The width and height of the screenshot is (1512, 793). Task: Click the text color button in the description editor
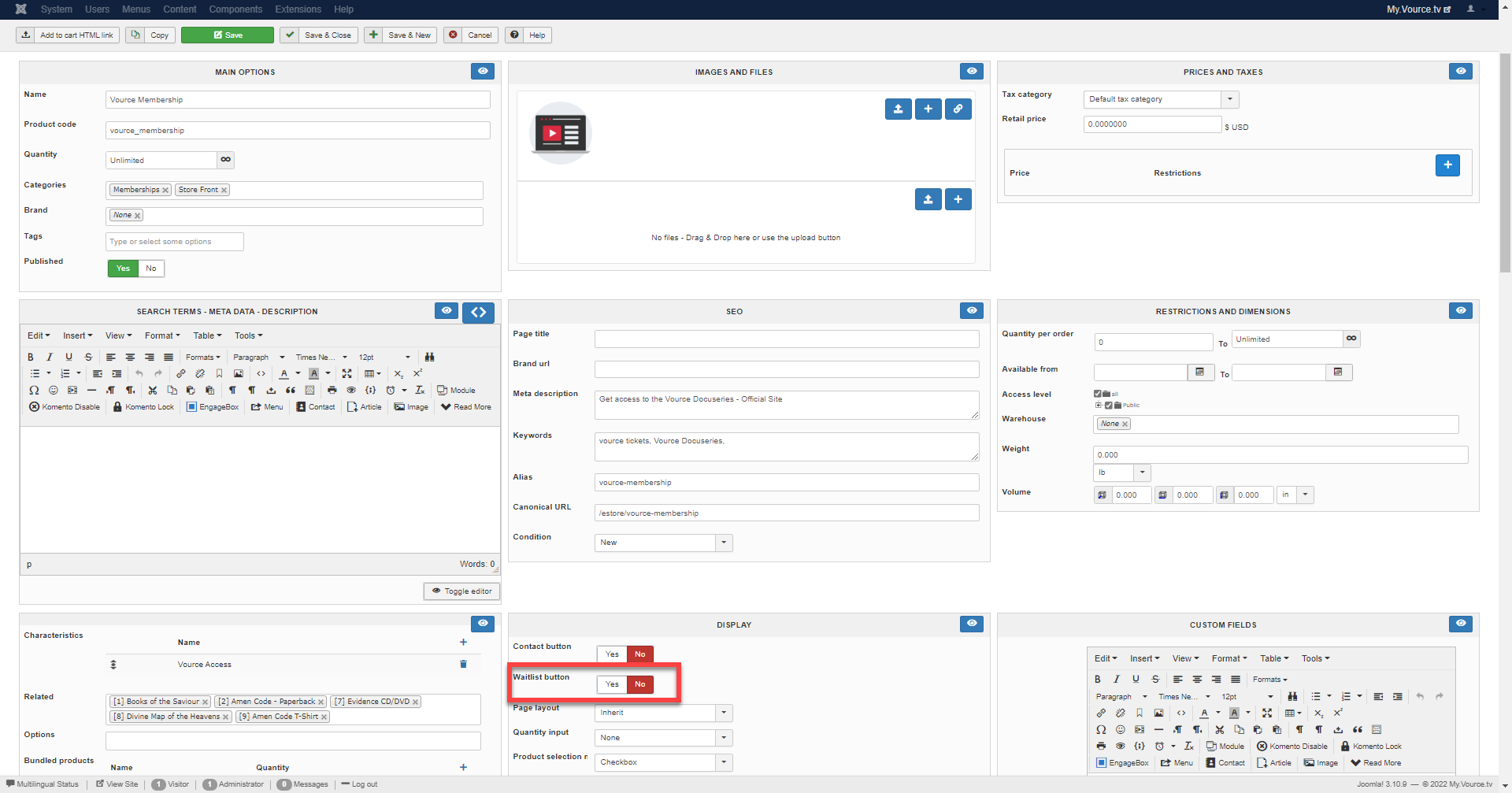[284, 374]
